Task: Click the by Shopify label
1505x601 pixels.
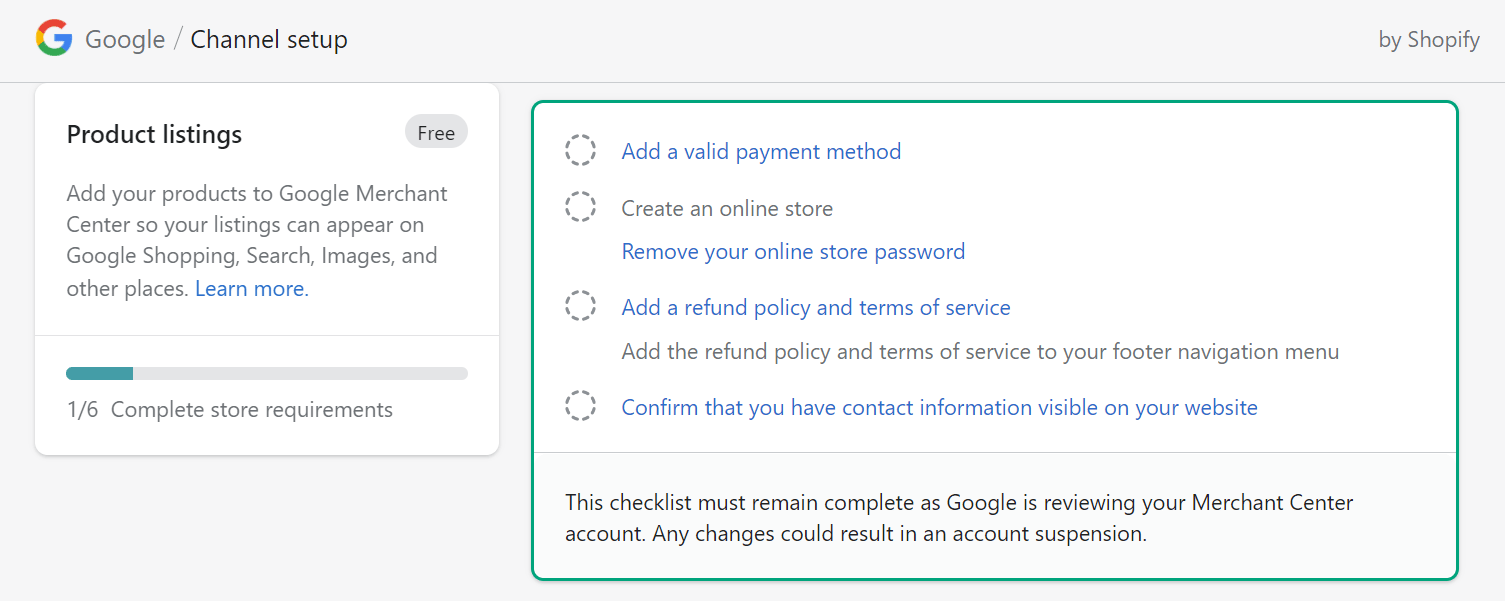Action: 1429,40
